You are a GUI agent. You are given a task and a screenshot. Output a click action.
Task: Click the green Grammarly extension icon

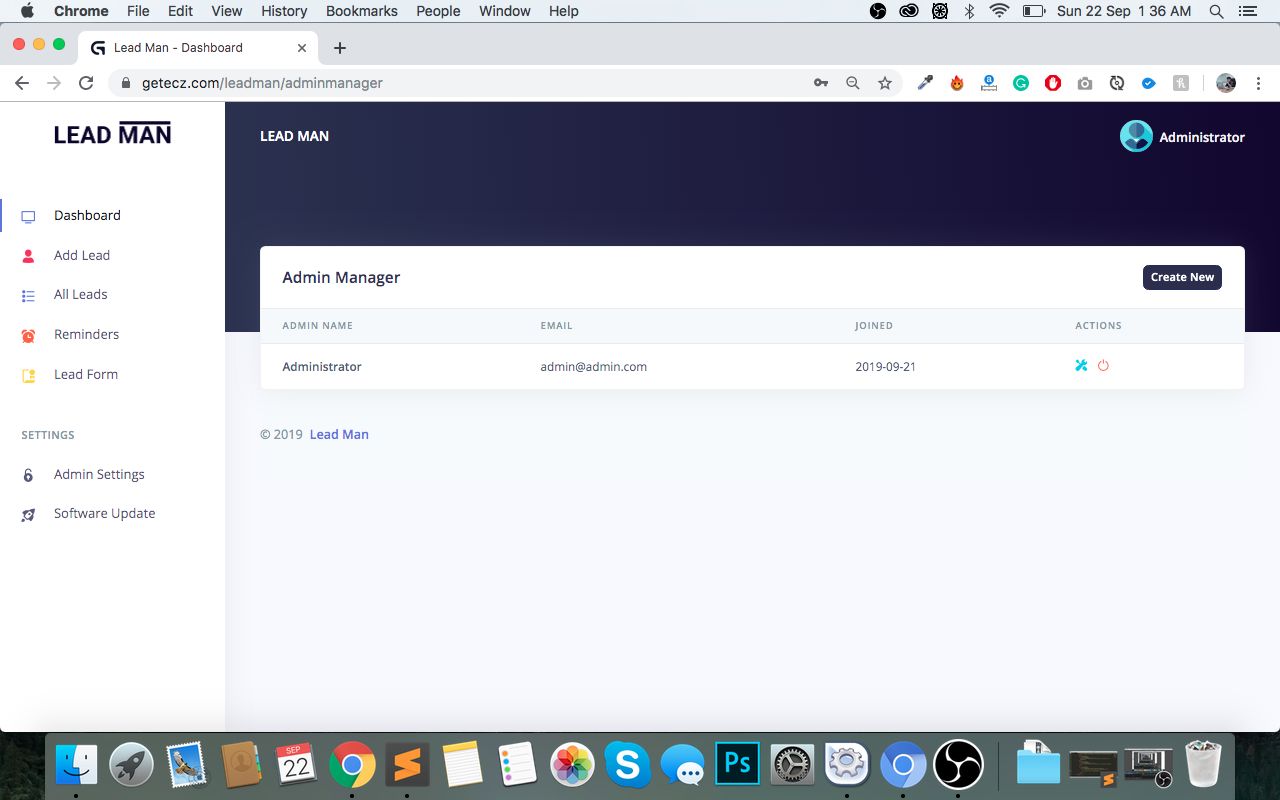pos(1021,83)
